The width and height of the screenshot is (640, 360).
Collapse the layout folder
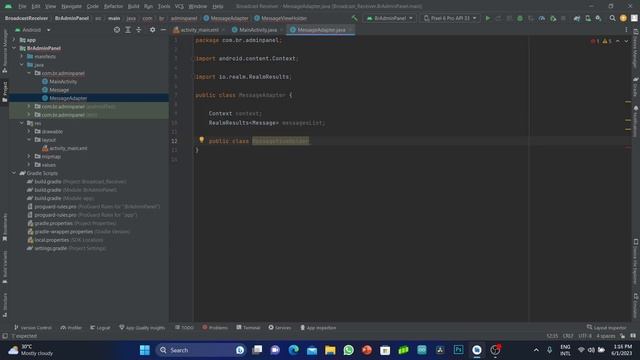click(29, 140)
